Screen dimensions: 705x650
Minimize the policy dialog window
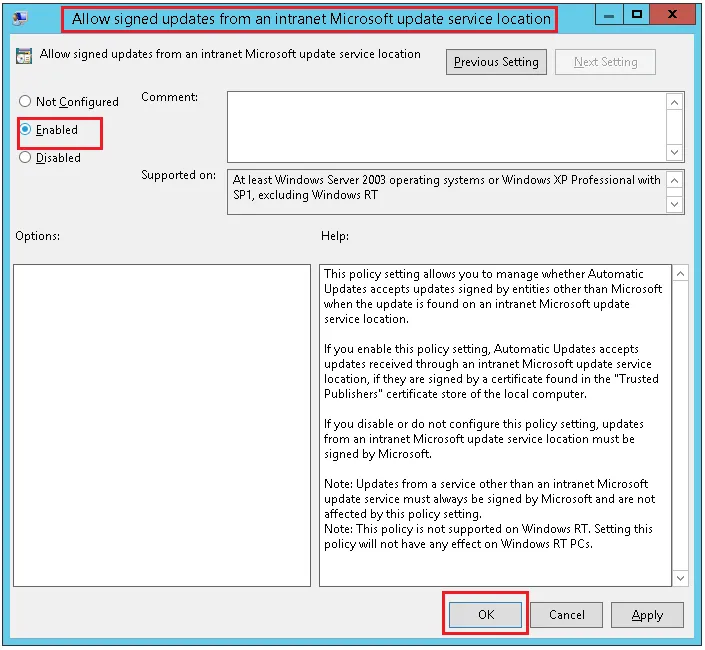click(x=609, y=15)
